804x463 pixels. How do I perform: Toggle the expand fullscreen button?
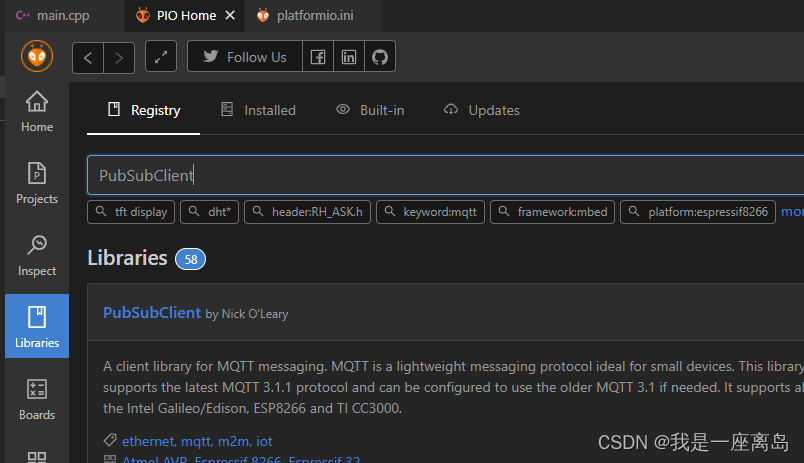(161, 56)
